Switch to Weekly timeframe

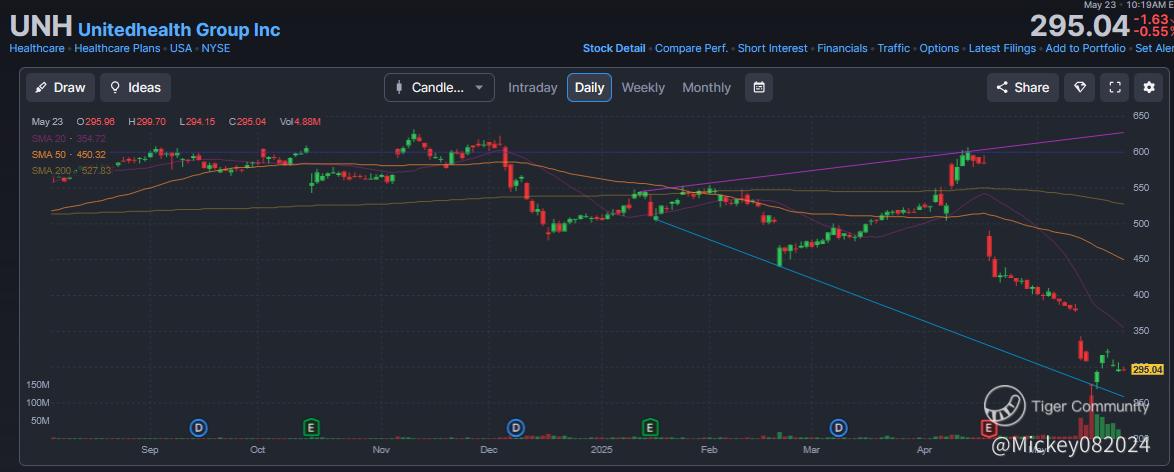click(642, 88)
